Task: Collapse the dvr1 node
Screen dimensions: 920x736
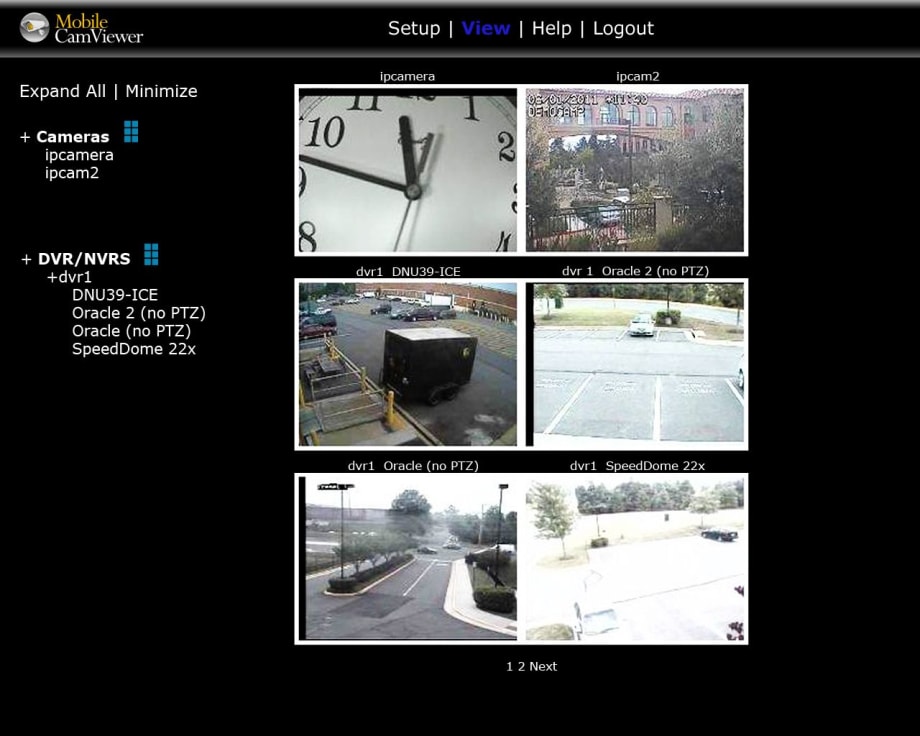Action: coord(52,276)
